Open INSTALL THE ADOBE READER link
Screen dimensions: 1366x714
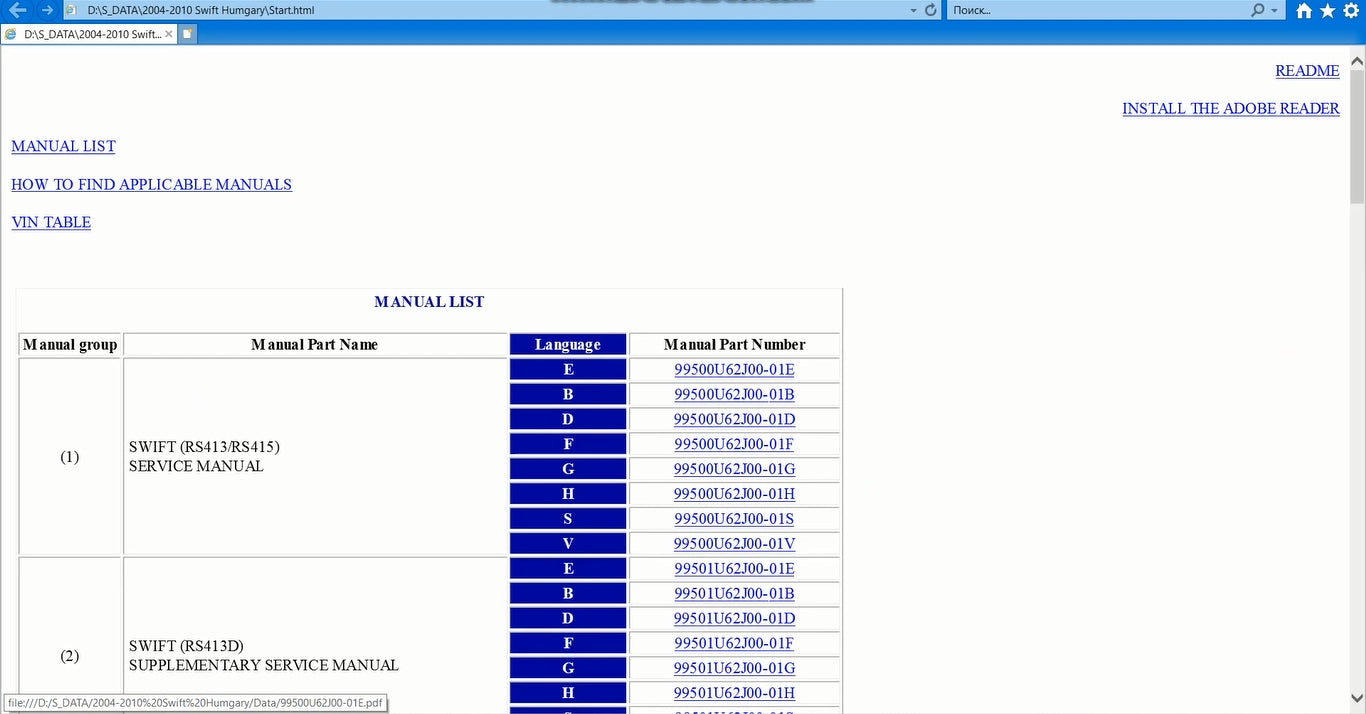(x=1230, y=109)
